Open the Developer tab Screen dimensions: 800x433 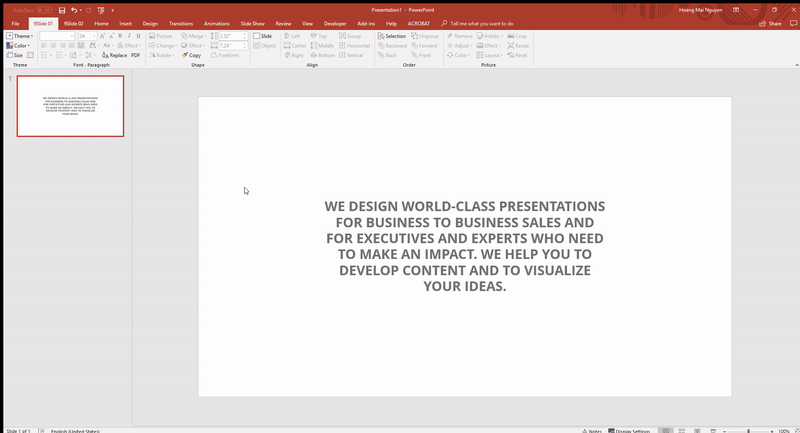click(x=335, y=23)
